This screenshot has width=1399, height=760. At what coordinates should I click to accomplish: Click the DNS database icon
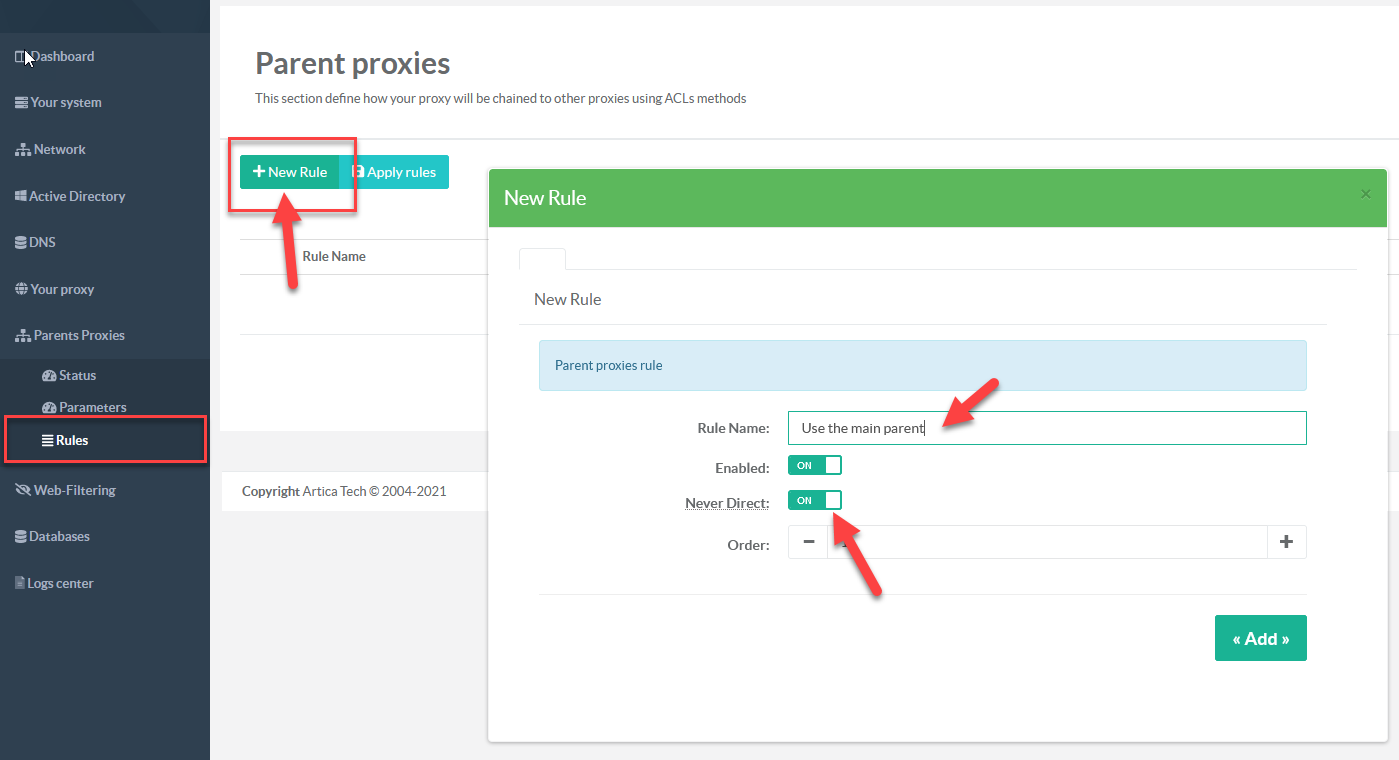click(x=21, y=243)
